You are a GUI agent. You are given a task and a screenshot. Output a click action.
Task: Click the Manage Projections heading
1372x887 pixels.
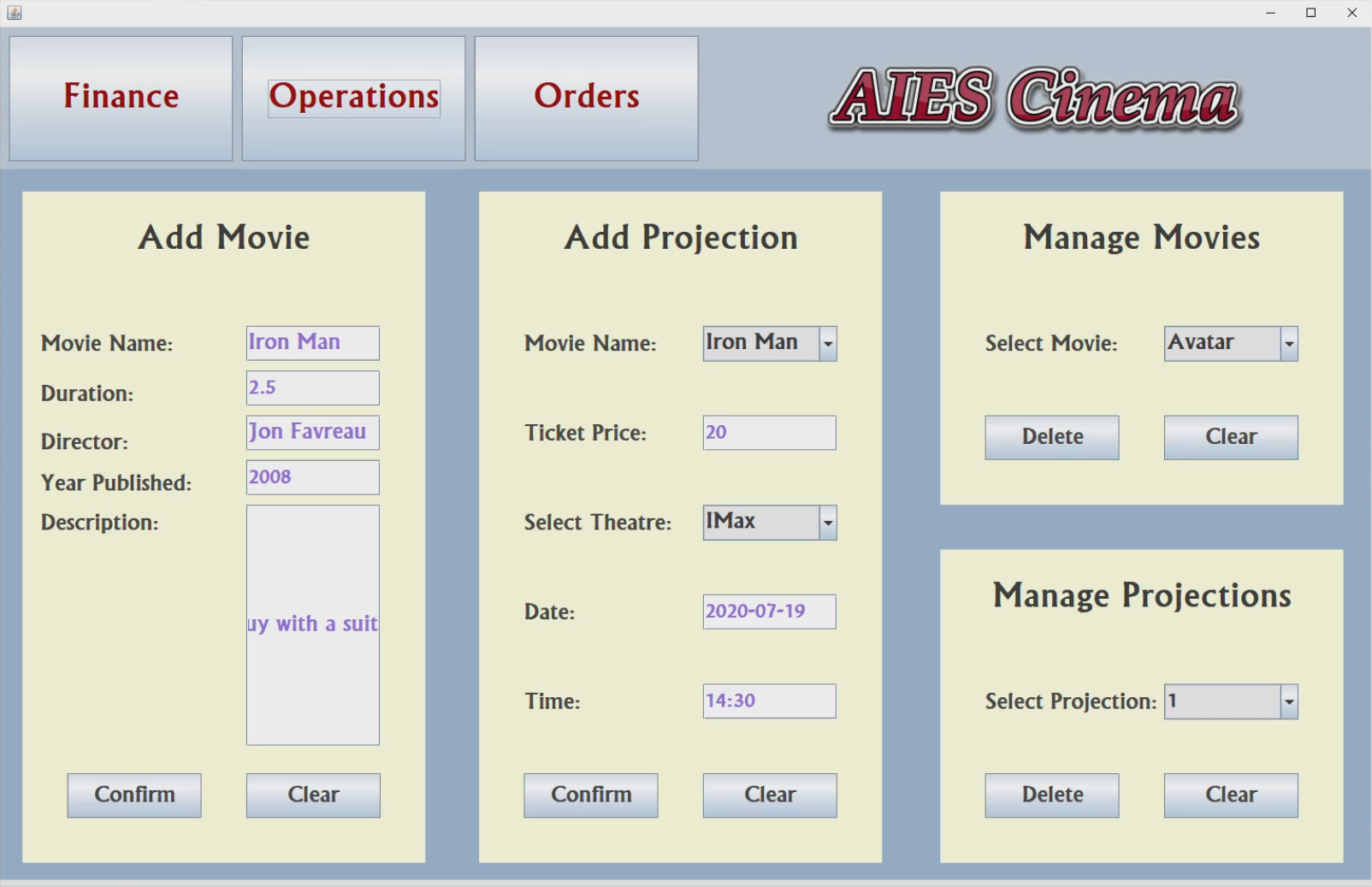(1142, 595)
